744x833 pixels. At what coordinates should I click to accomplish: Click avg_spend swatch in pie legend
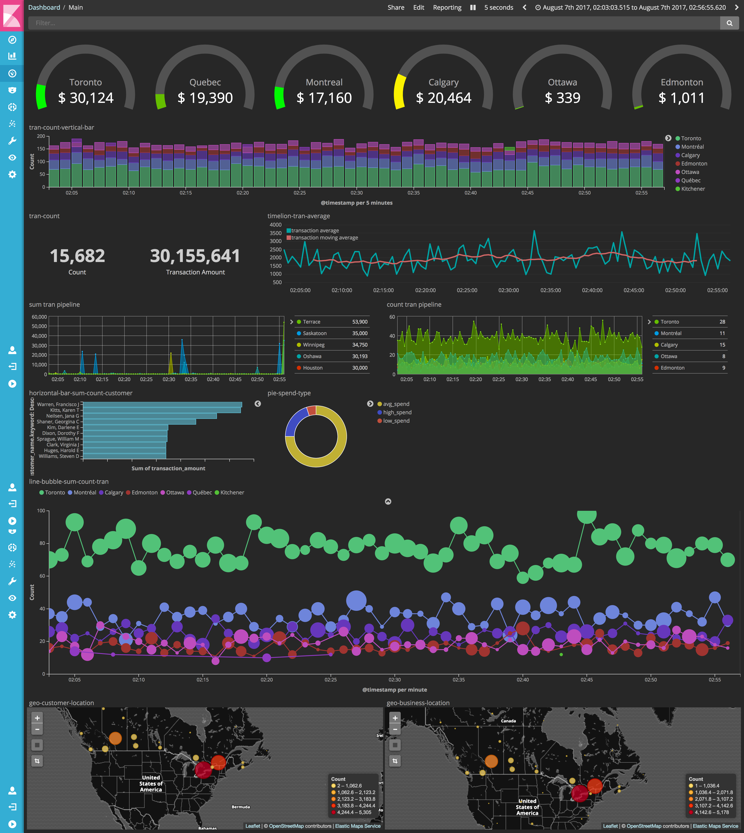coord(379,404)
